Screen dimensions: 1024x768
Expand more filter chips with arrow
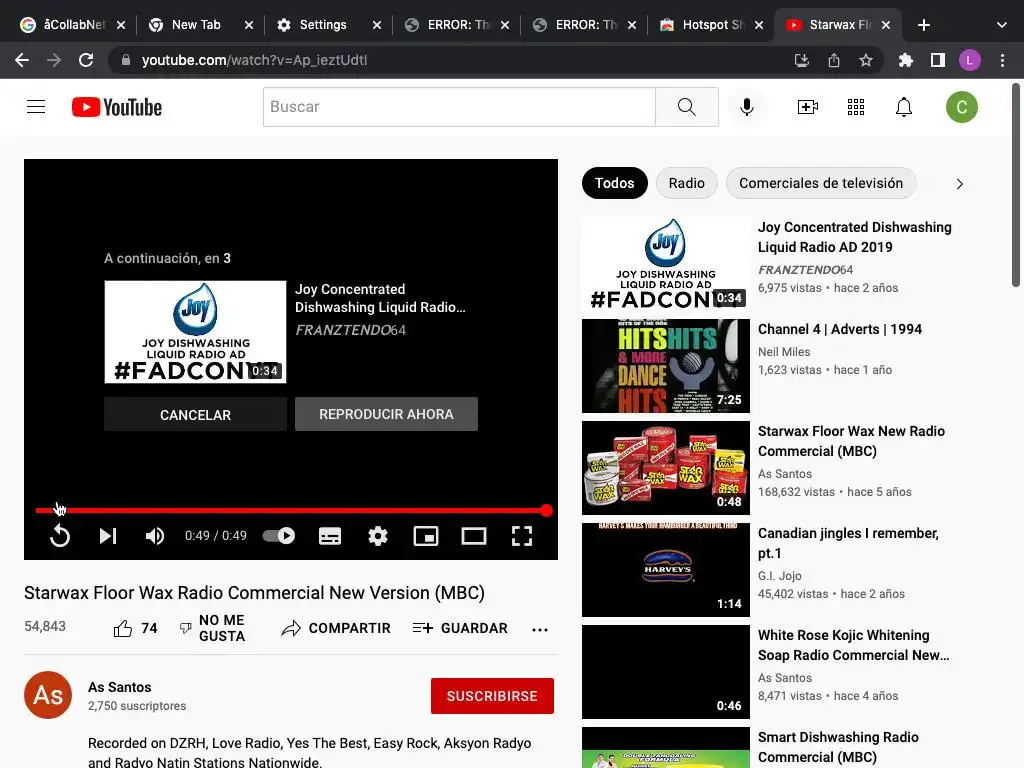click(959, 184)
